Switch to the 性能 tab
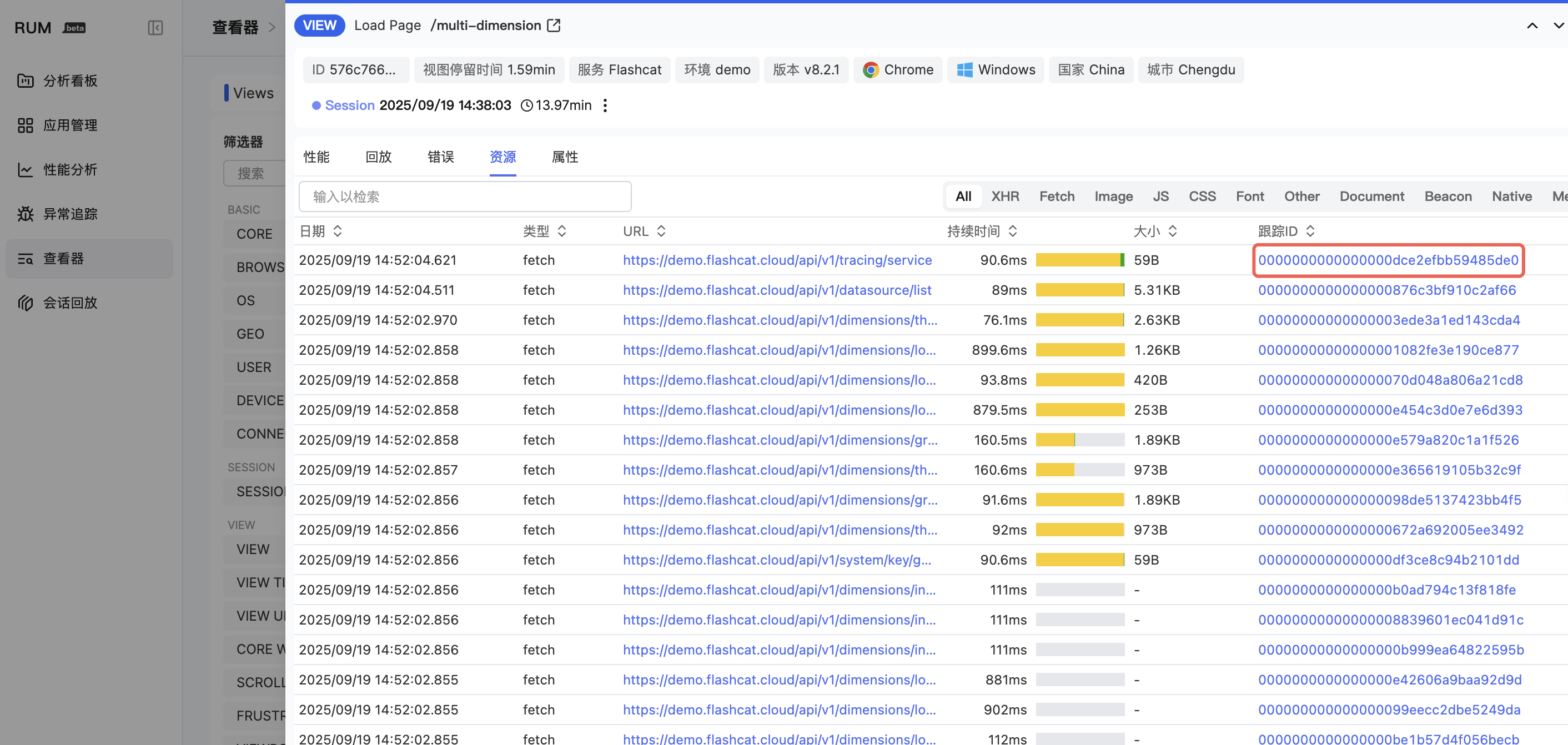This screenshot has height=745, width=1568. [x=316, y=157]
